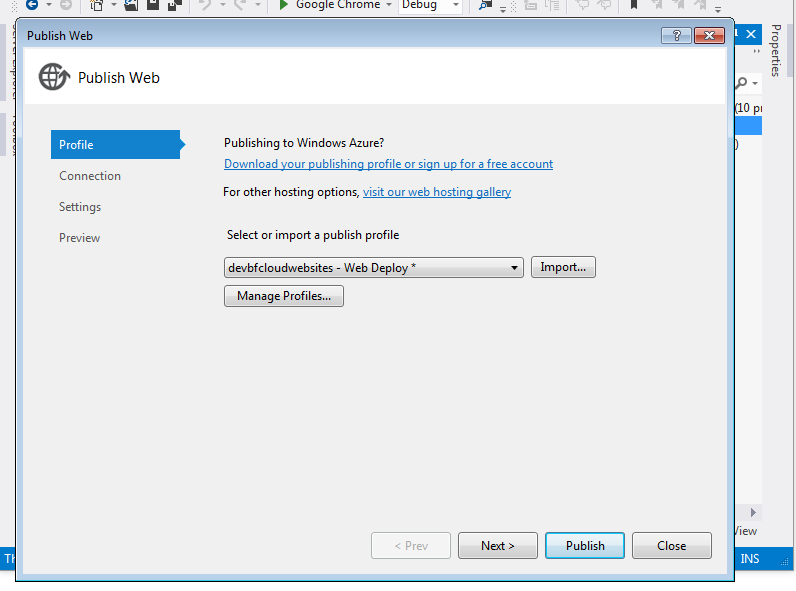Close the dialog with the Close button
The height and width of the screenshot is (591, 796).
[x=672, y=546]
